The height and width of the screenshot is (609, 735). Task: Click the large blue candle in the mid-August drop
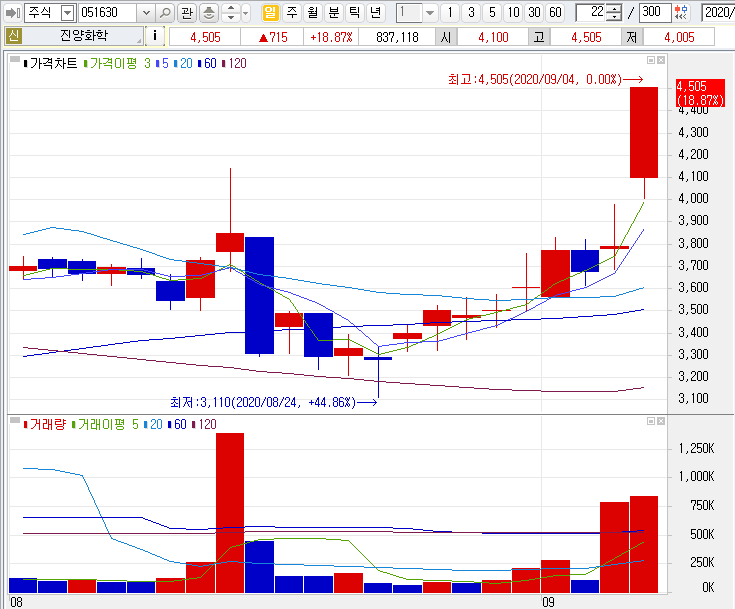click(259, 295)
